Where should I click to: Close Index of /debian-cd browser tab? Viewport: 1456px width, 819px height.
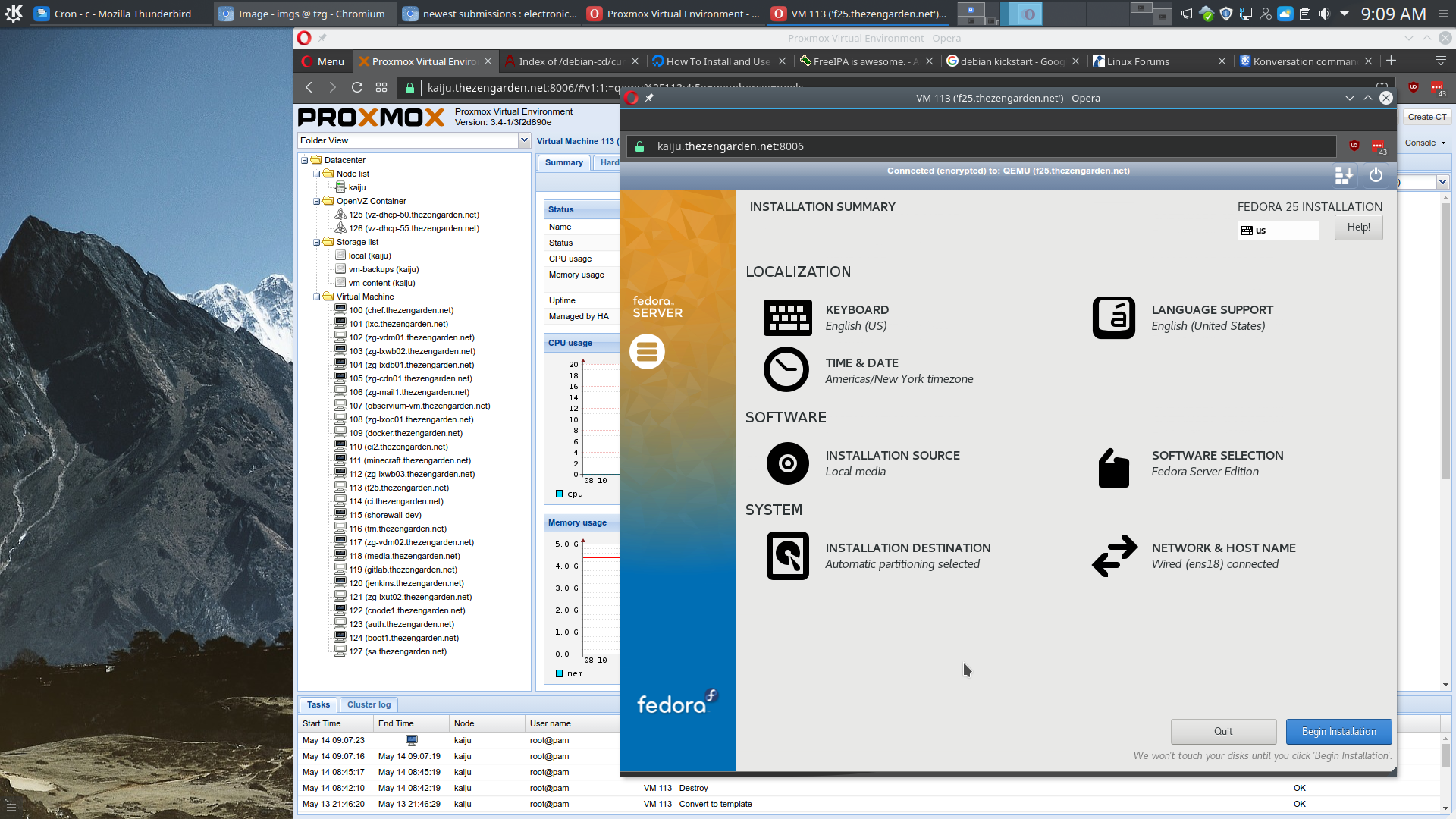point(635,61)
